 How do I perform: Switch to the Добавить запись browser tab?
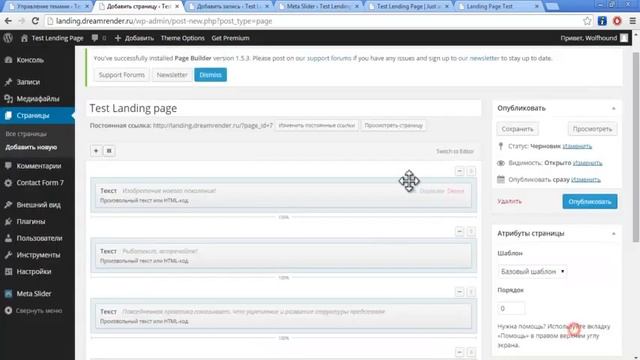click(x=229, y=7)
